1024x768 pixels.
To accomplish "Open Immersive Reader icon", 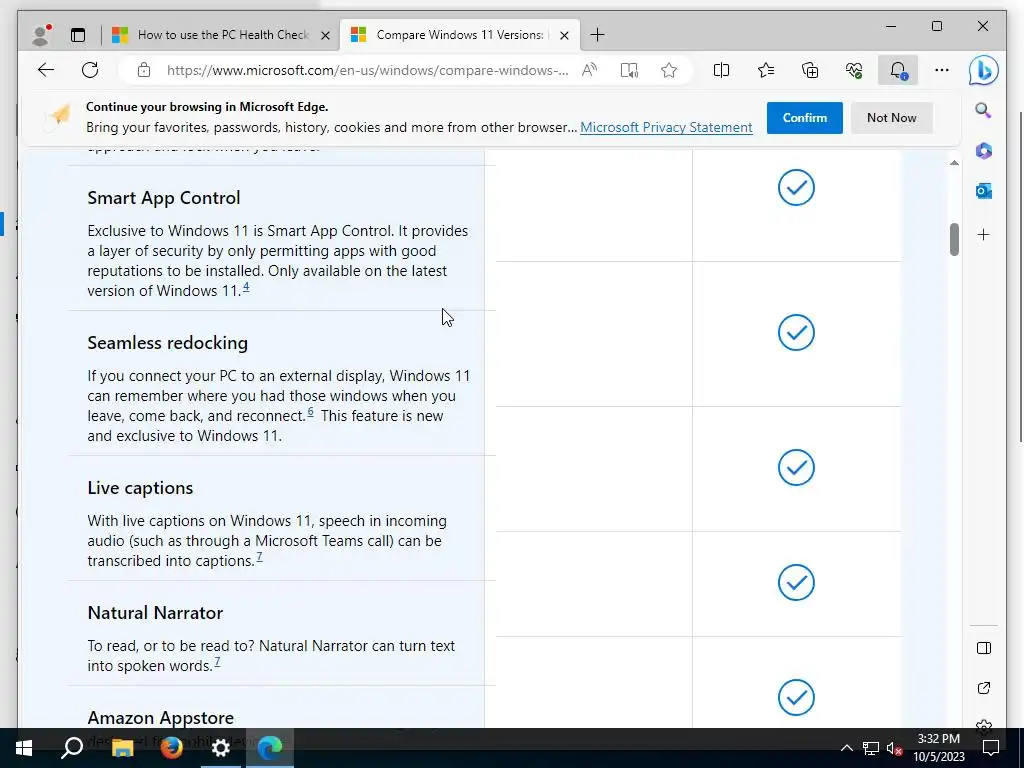I will coord(629,70).
